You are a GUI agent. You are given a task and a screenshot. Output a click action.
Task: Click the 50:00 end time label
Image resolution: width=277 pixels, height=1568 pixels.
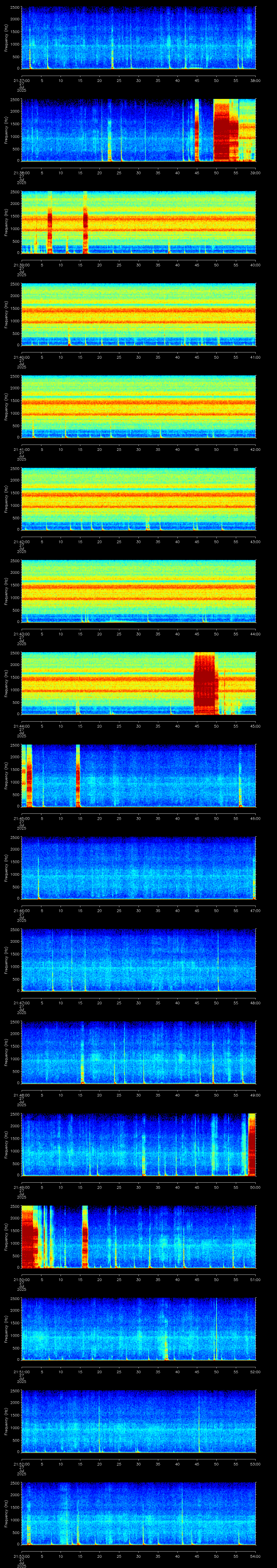click(256, 1187)
